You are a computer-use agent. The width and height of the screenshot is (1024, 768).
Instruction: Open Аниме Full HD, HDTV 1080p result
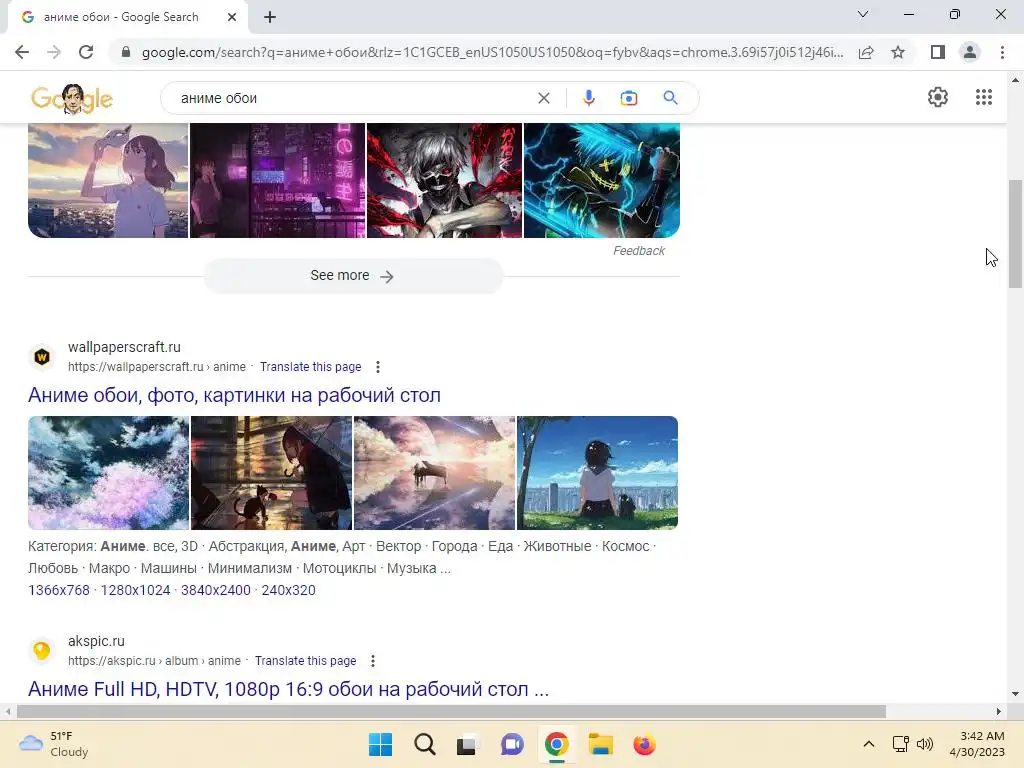(x=288, y=689)
